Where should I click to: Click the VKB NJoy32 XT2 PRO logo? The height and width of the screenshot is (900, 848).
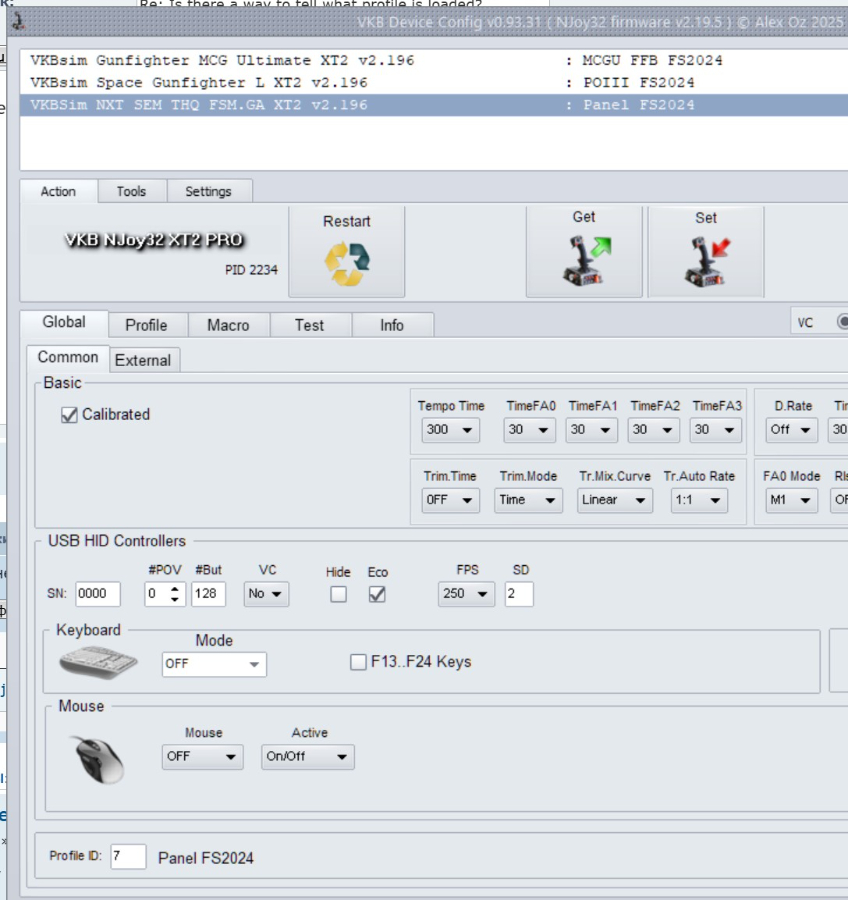(154, 240)
